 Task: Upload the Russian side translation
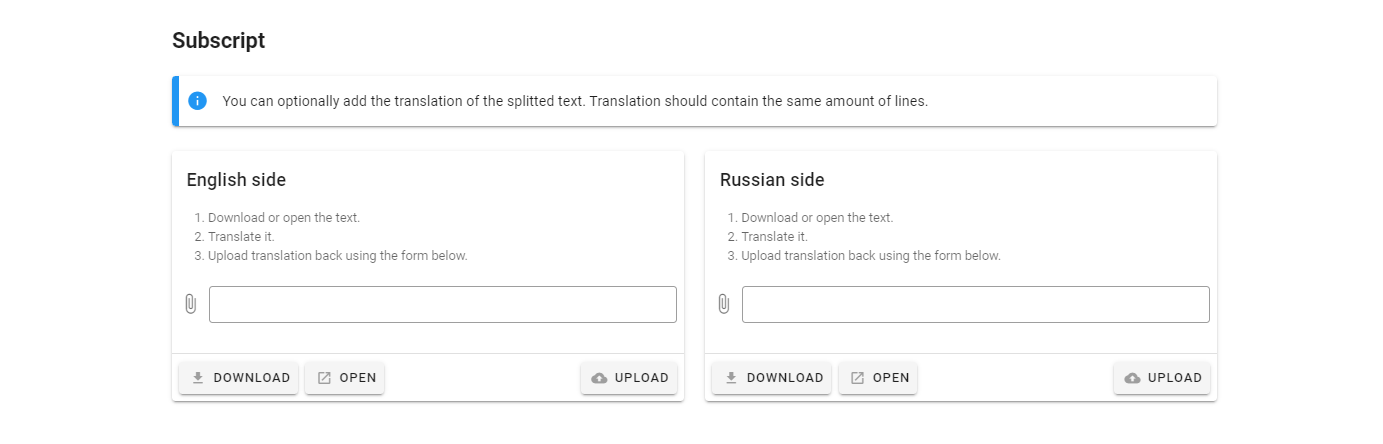coord(1162,378)
